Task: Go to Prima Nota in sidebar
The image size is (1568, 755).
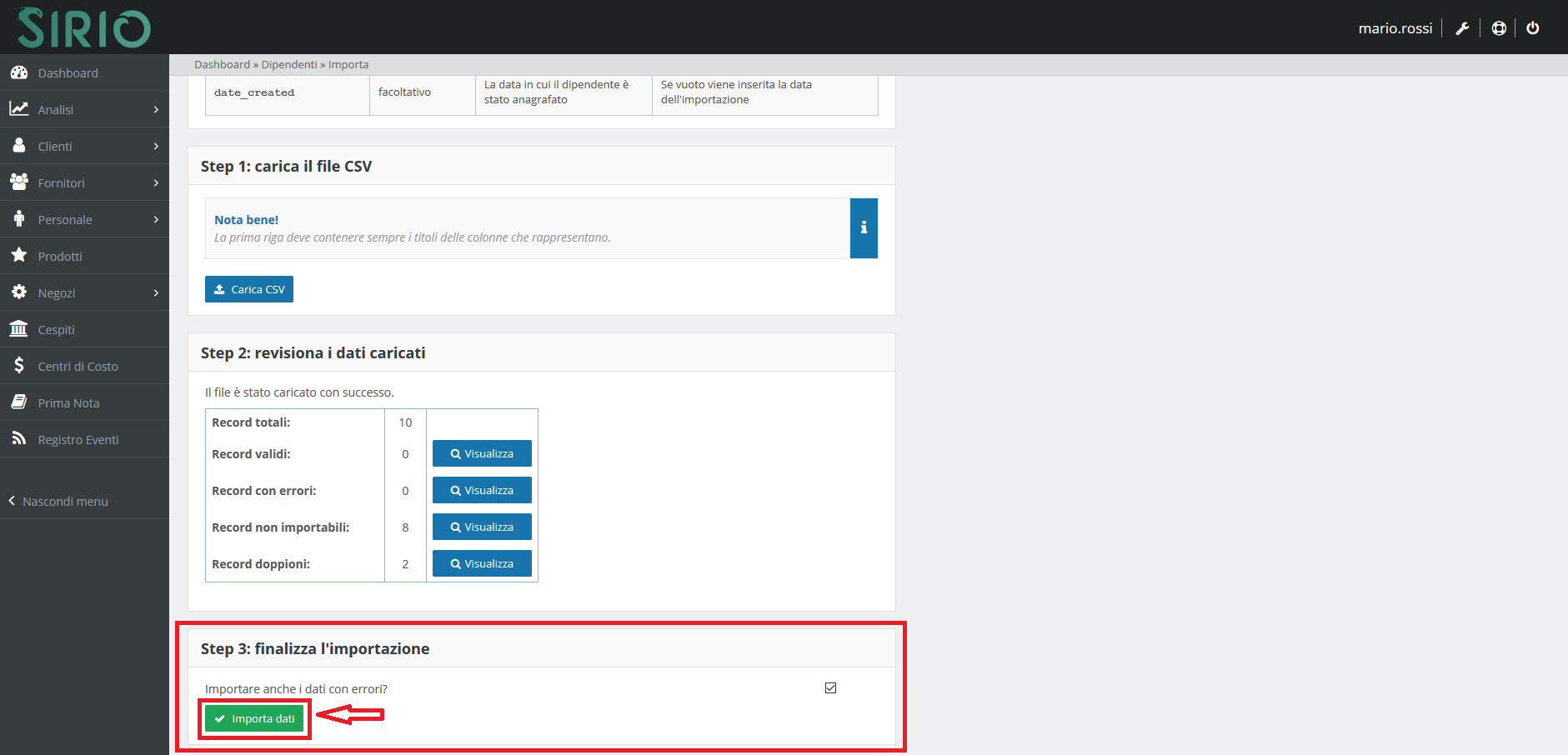Action: [x=68, y=403]
